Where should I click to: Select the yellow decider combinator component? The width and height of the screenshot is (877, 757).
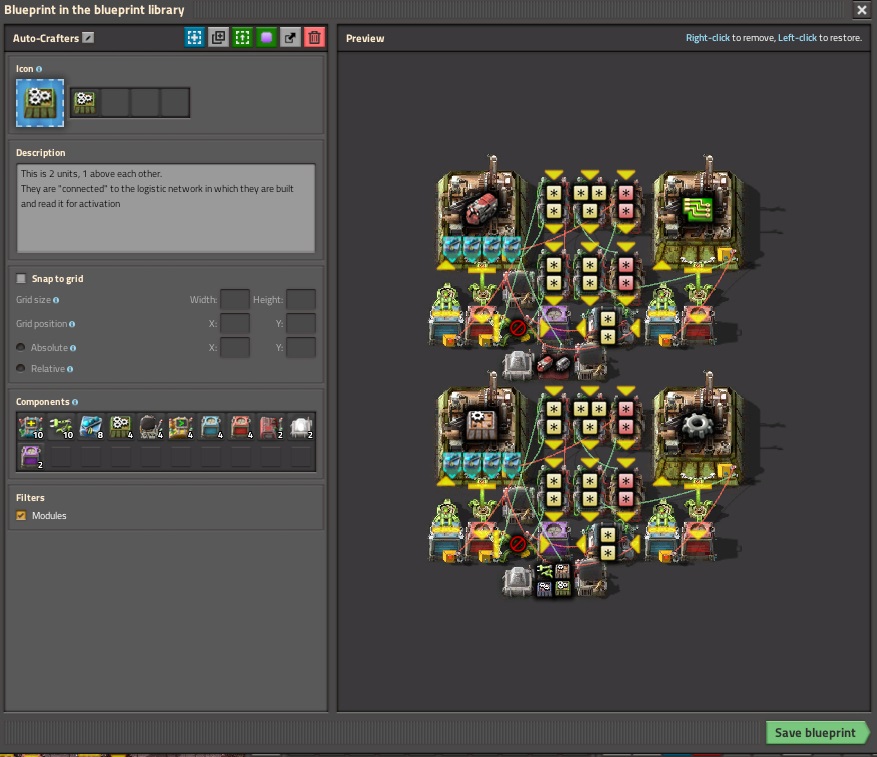click(x=181, y=427)
